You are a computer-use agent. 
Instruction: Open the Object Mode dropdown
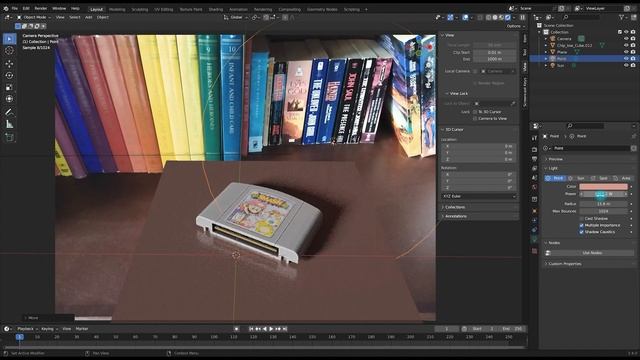tap(34, 18)
